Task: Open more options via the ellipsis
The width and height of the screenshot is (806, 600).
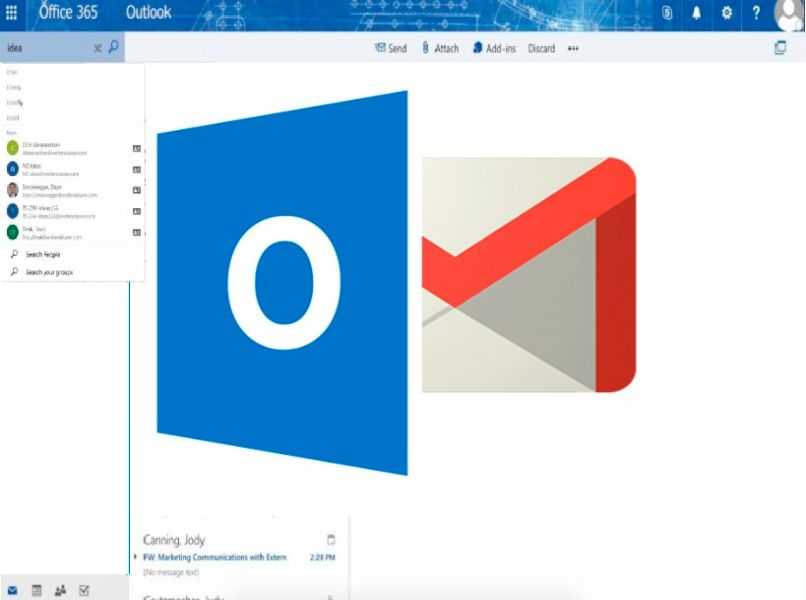Action: 573,48
